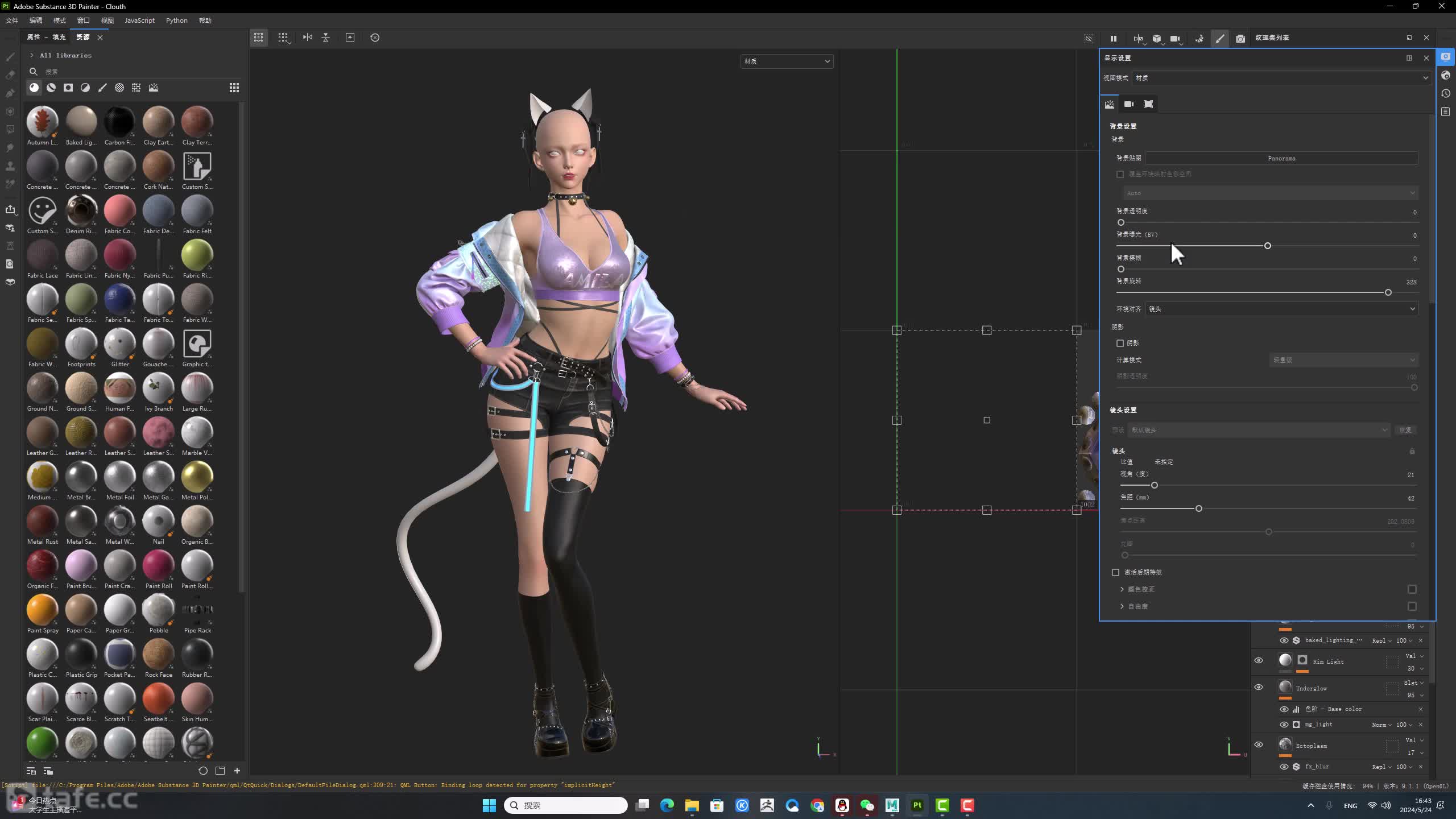The image size is (1456, 819).
Task: Open the perspective cube view icon
Action: point(1157,38)
